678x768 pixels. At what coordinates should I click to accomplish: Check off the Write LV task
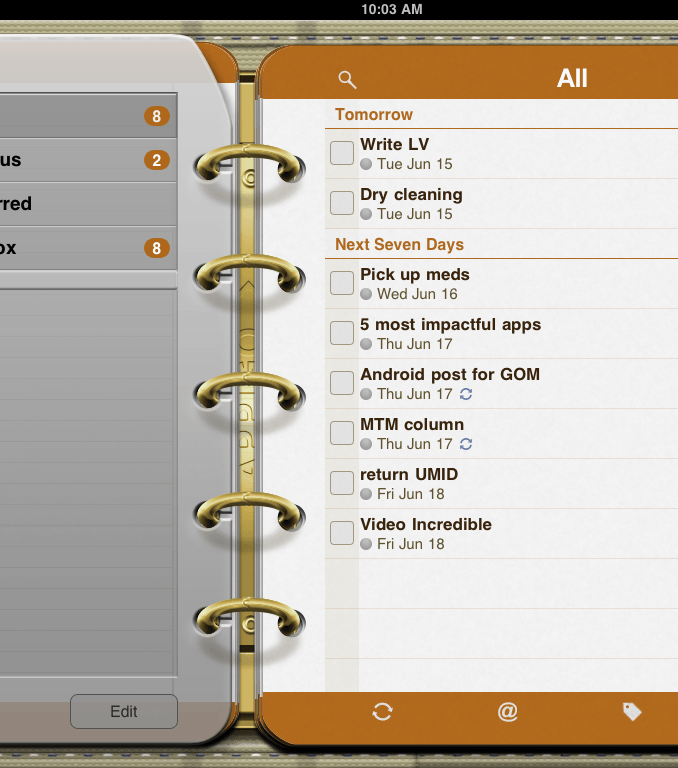pyautogui.click(x=342, y=153)
